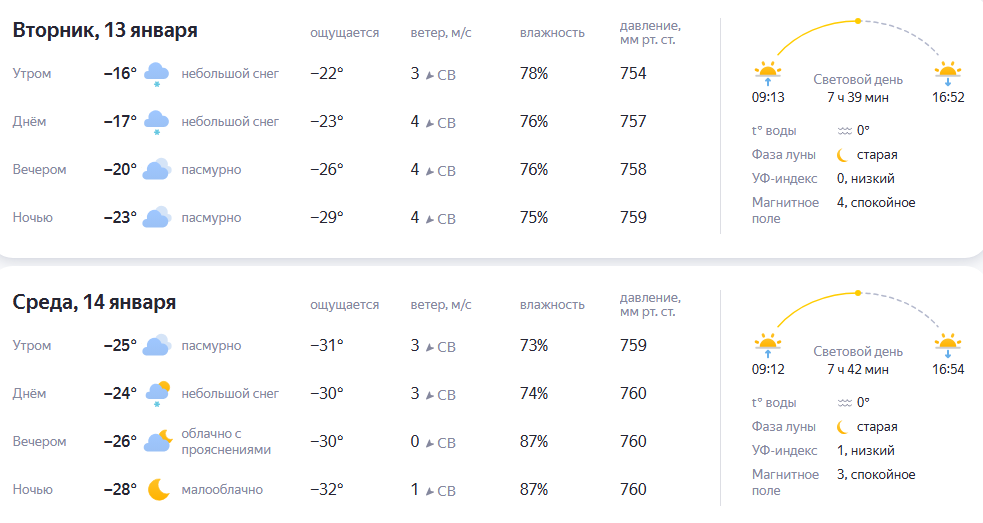The height and width of the screenshot is (523, 983).
Task: Click Tuesday moon phase crescent icon
Action: tap(843, 155)
